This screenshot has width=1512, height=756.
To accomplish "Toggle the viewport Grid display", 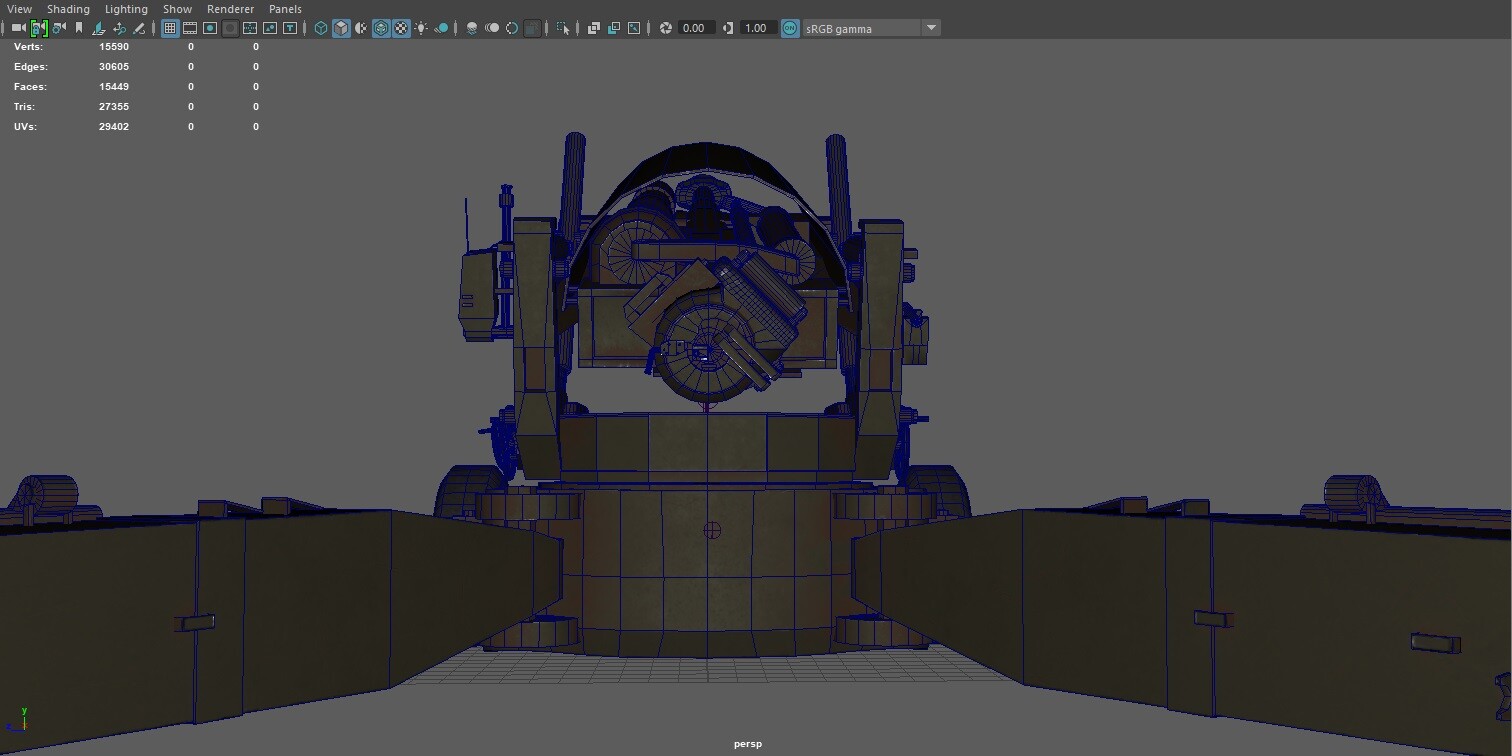I will [x=170, y=28].
